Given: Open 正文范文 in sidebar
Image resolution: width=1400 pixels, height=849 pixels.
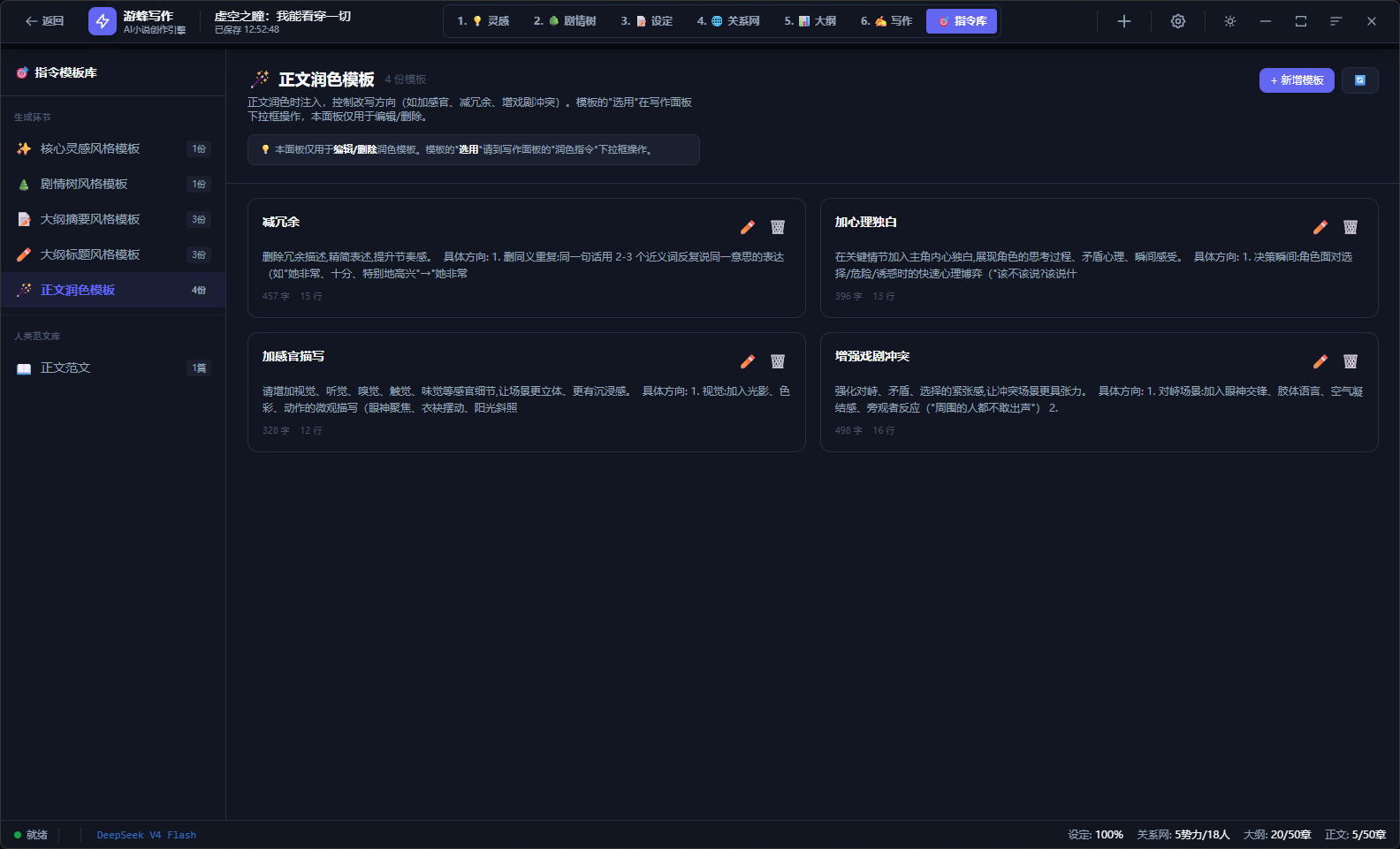Looking at the screenshot, I should pyautogui.click(x=113, y=368).
